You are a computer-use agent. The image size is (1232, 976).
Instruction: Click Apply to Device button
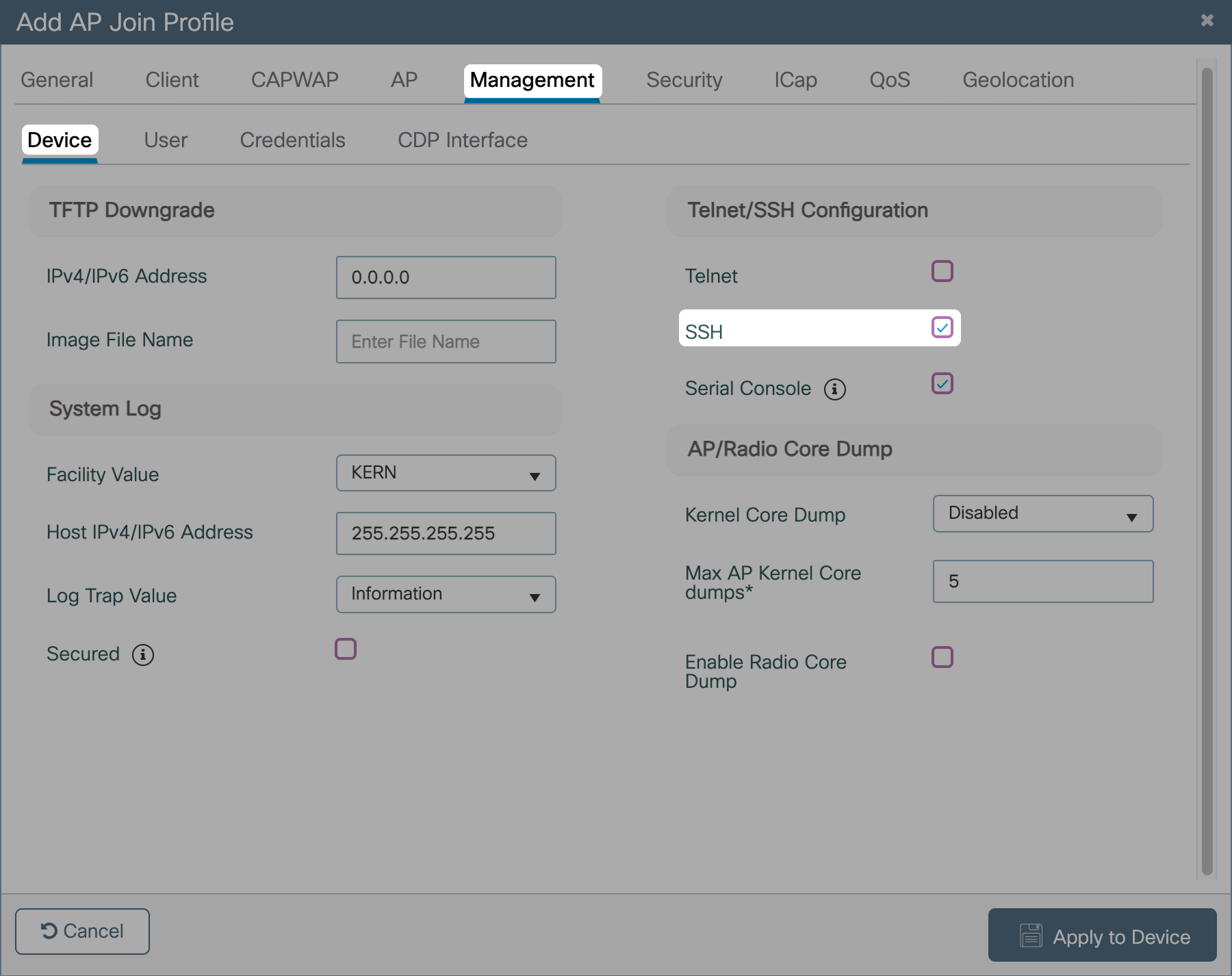point(1102,936)
